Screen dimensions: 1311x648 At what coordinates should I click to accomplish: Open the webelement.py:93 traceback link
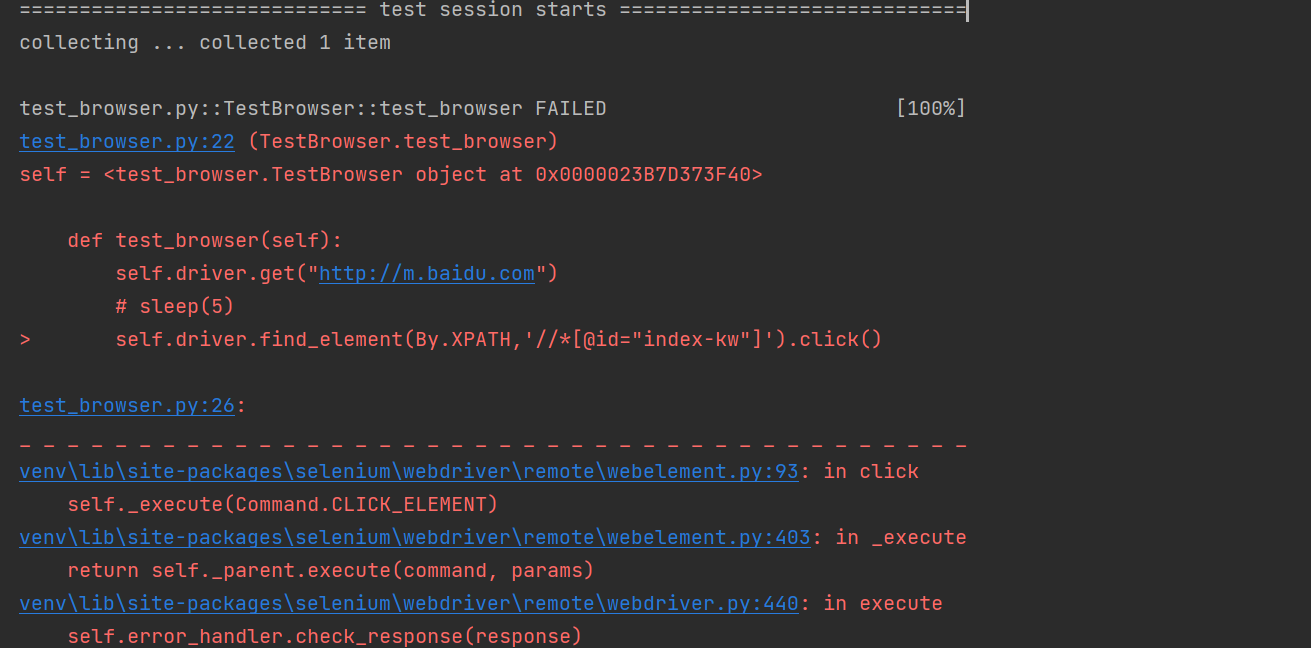(x=409, y=471)
